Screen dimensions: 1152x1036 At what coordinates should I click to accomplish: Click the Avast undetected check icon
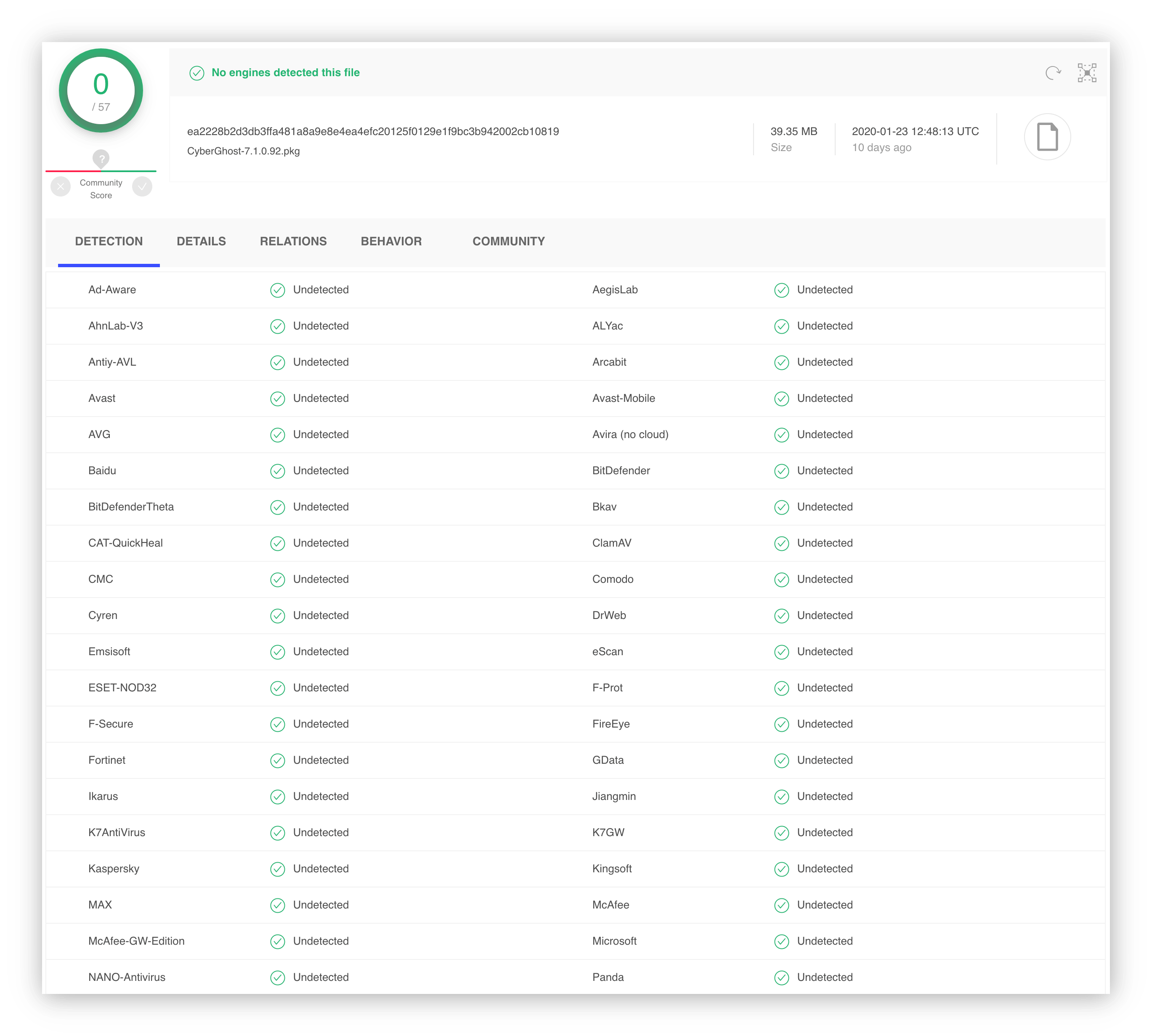click(277, 399)
